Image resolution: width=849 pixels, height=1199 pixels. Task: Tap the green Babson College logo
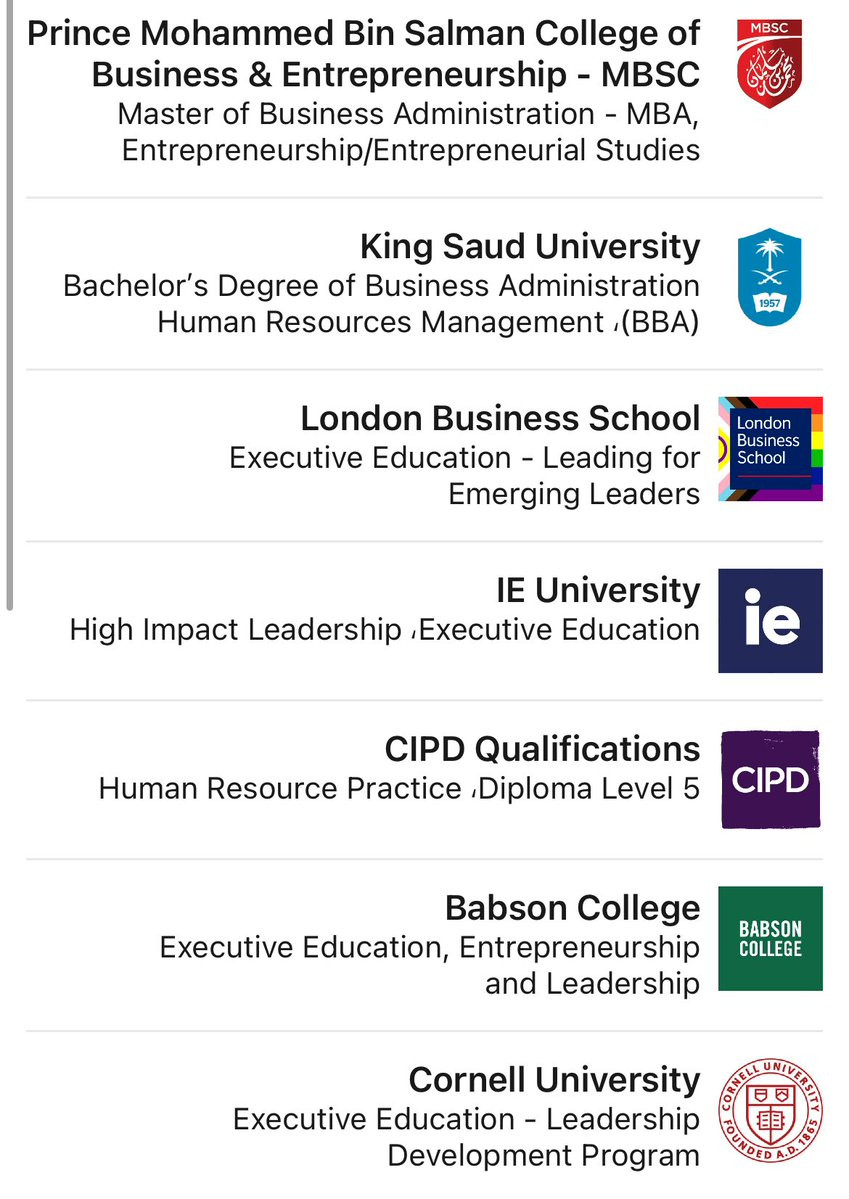pyautogui.click(x=770, y=938)
